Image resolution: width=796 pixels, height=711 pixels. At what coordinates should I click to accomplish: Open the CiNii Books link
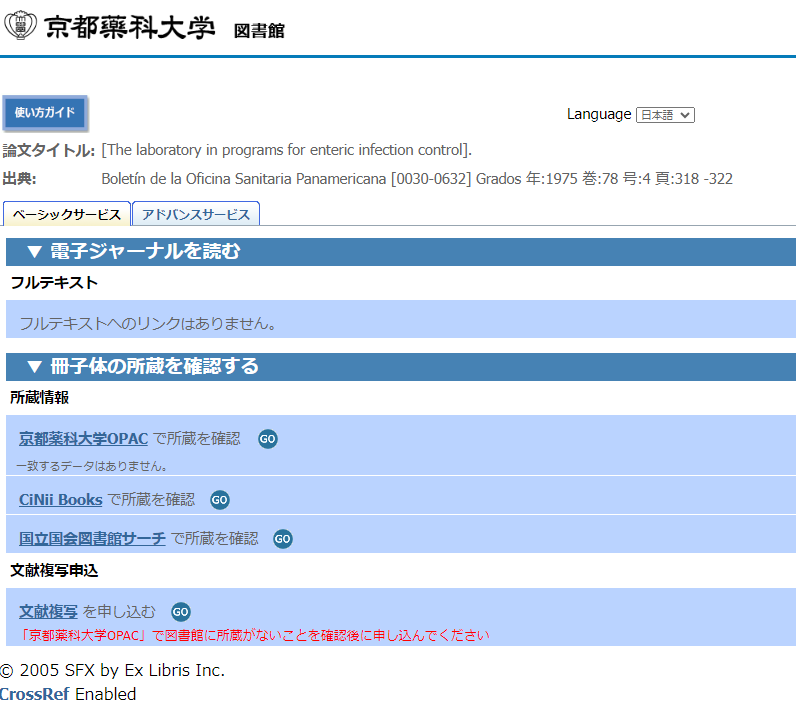pos(60,500)
